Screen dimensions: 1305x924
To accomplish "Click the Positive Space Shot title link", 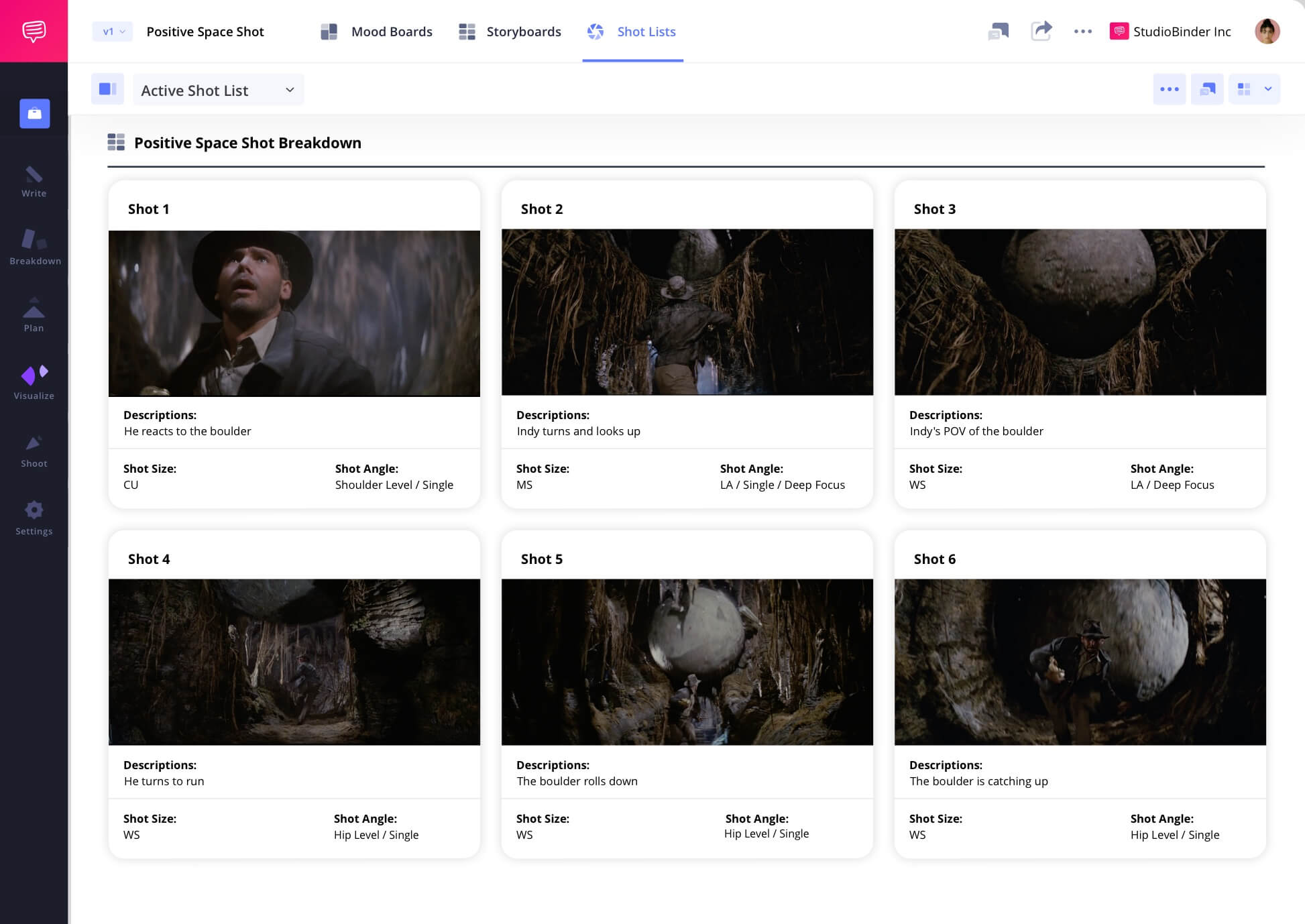I will (x=205, y=31).
